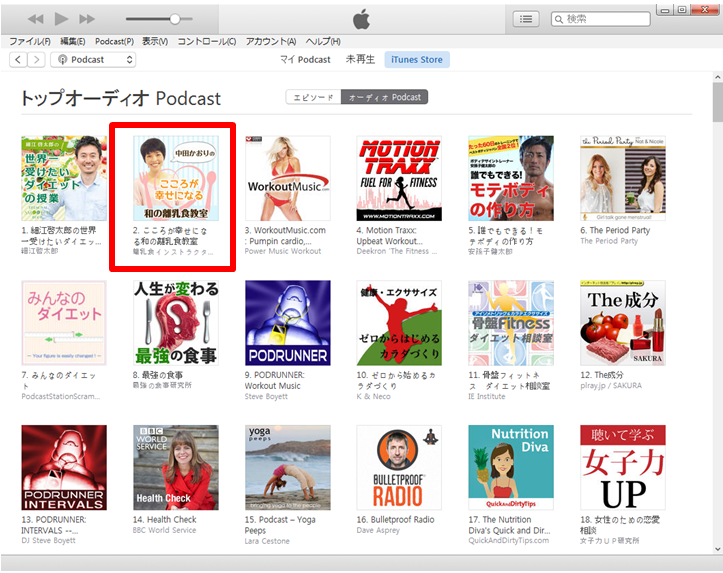Click title link 6. The Period Party
The height and width of the screenshot is (573, 723).
click(615, 230)
